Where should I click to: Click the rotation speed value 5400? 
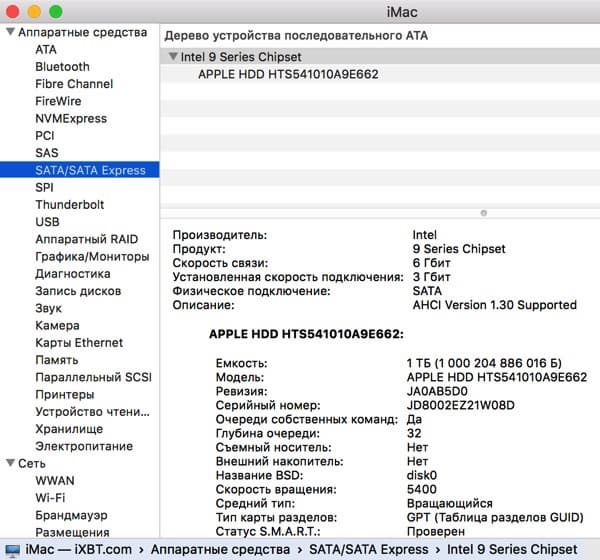pyautogui.click(x=422, y=489)
